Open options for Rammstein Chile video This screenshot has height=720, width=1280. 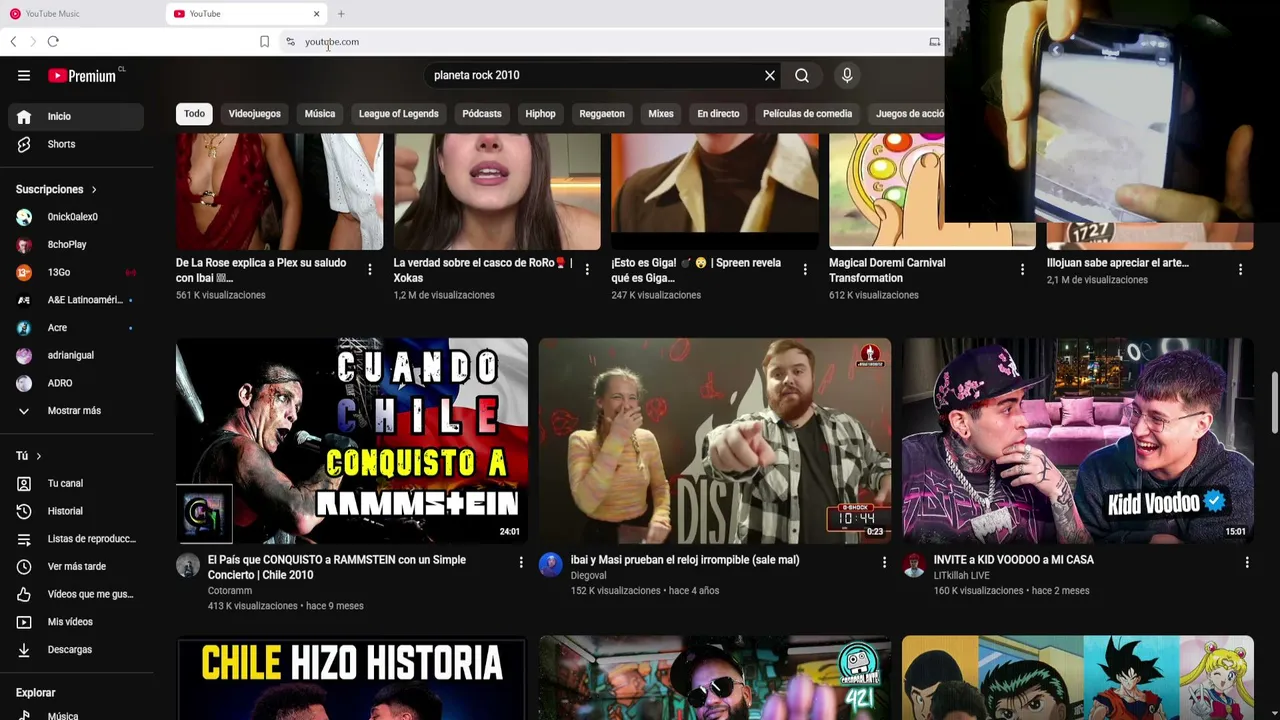(520, 562)
